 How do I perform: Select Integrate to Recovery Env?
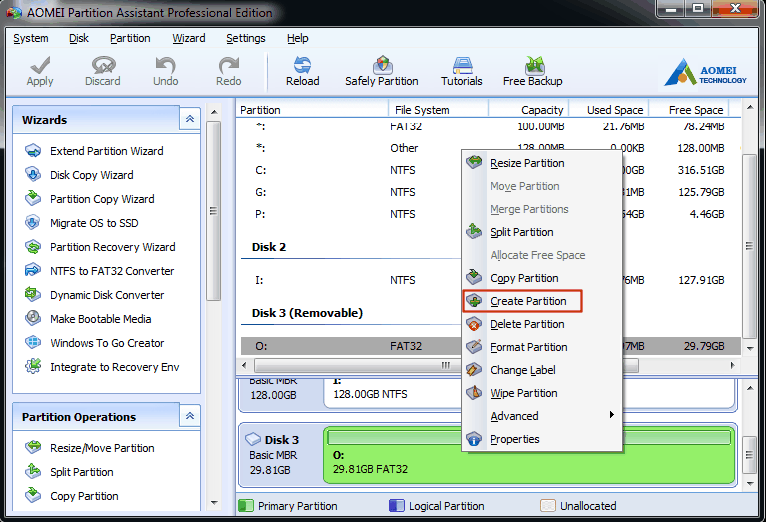click(114, 367)
